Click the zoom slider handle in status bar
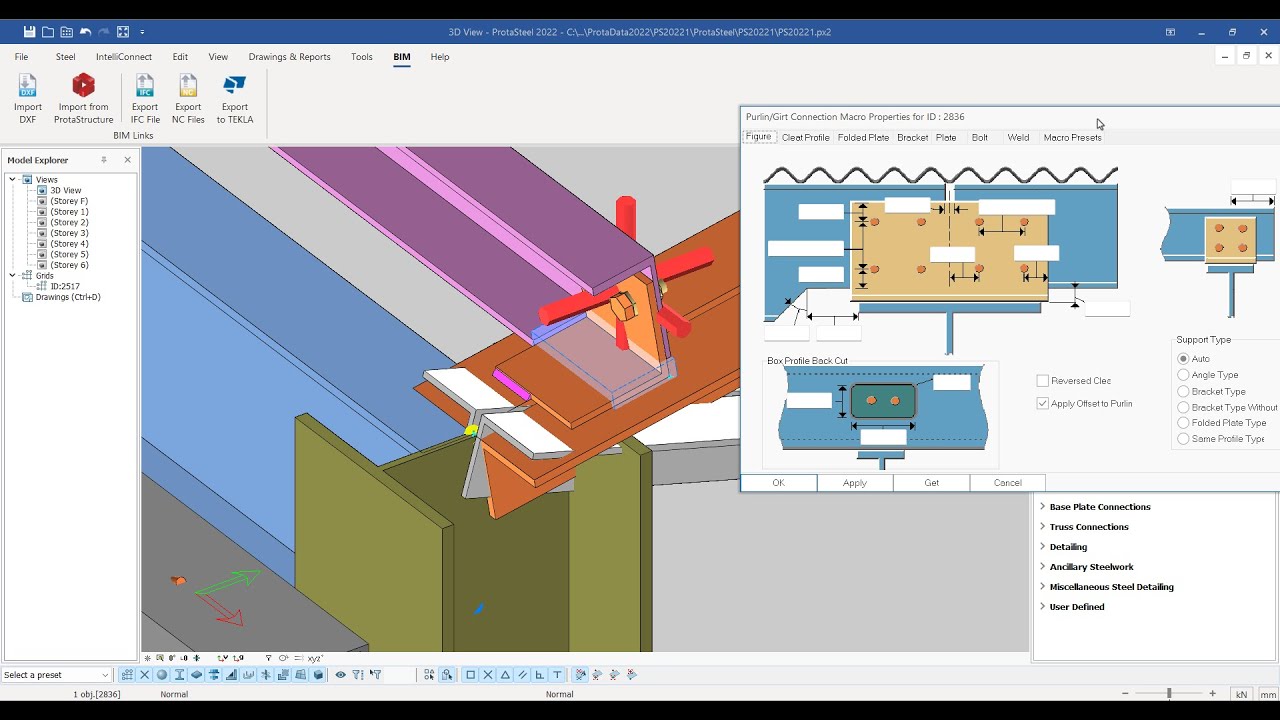This screenshot has height=720, width=1280. pyautogui.click(x=1168, y=694)
